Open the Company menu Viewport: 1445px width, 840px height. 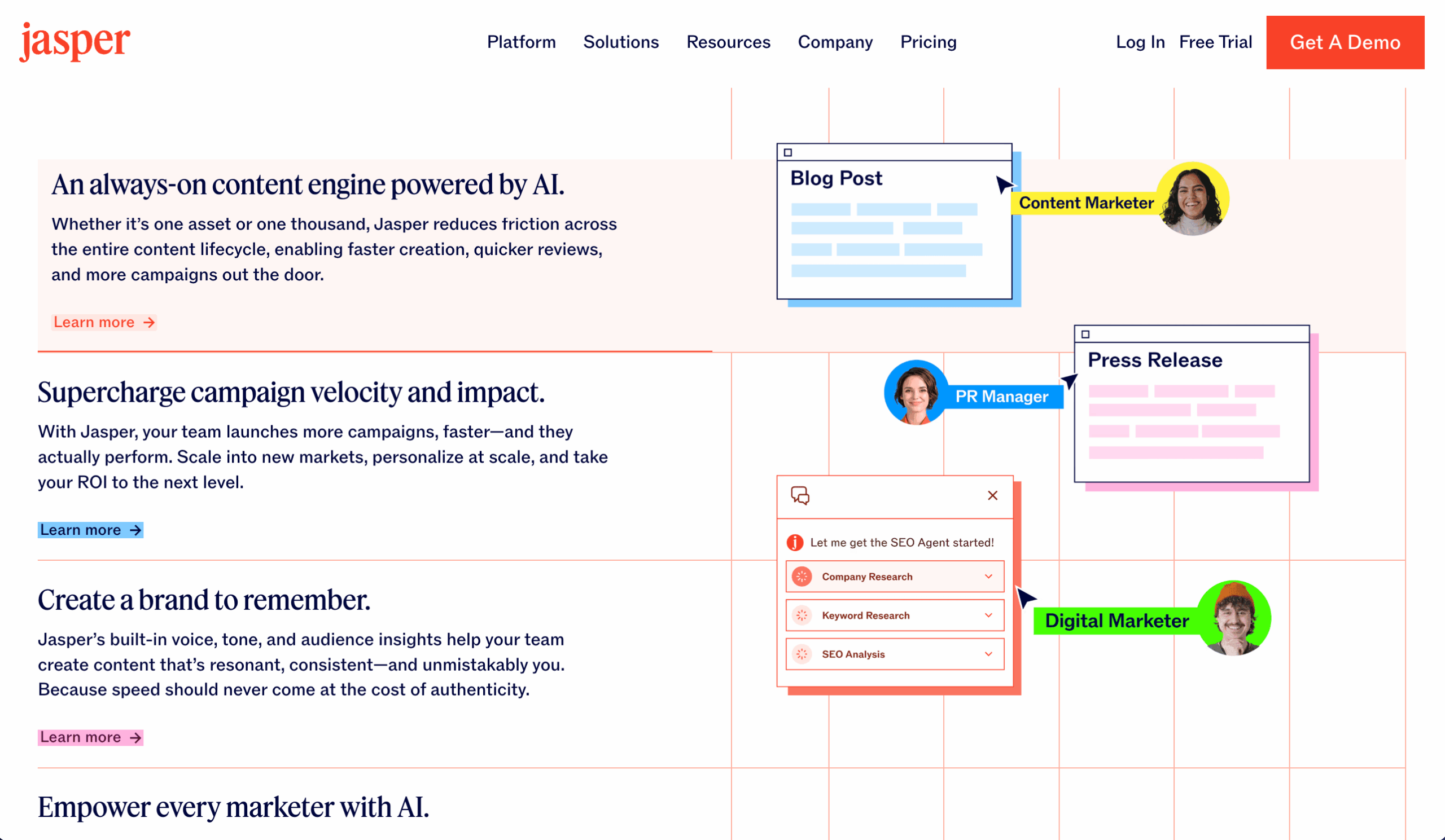coord(835,42)
